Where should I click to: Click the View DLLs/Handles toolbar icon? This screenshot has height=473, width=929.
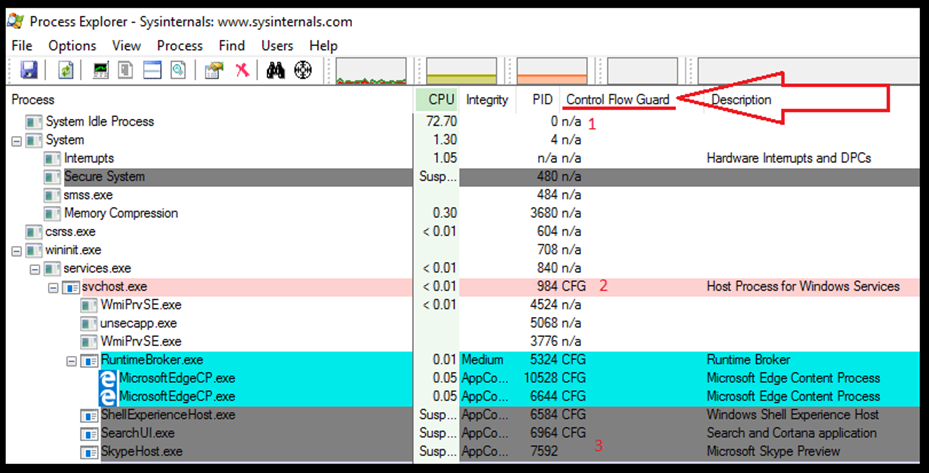pyautogui.click(x=178, y=71)
